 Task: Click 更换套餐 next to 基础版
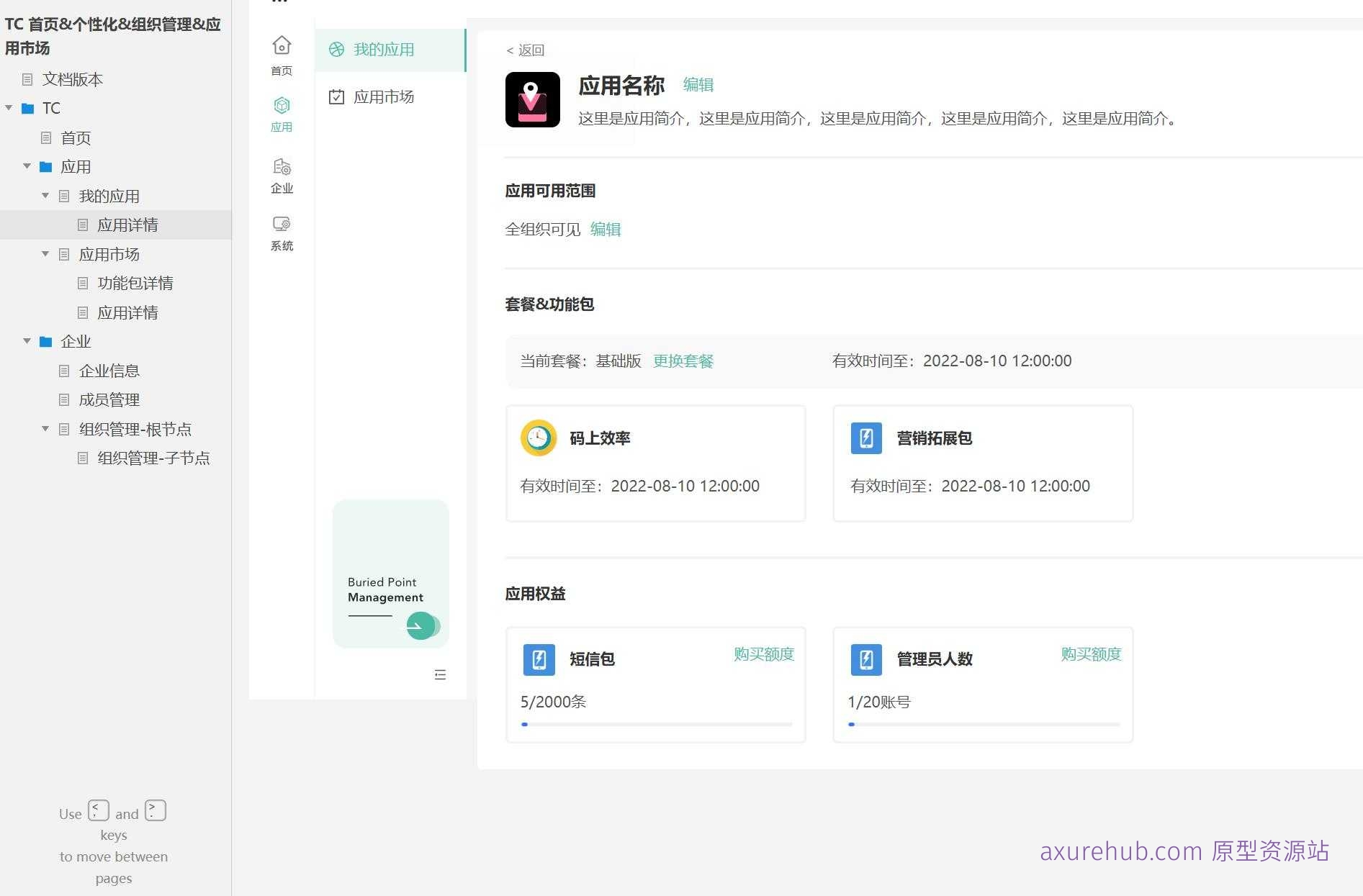(x=683, y=361)
